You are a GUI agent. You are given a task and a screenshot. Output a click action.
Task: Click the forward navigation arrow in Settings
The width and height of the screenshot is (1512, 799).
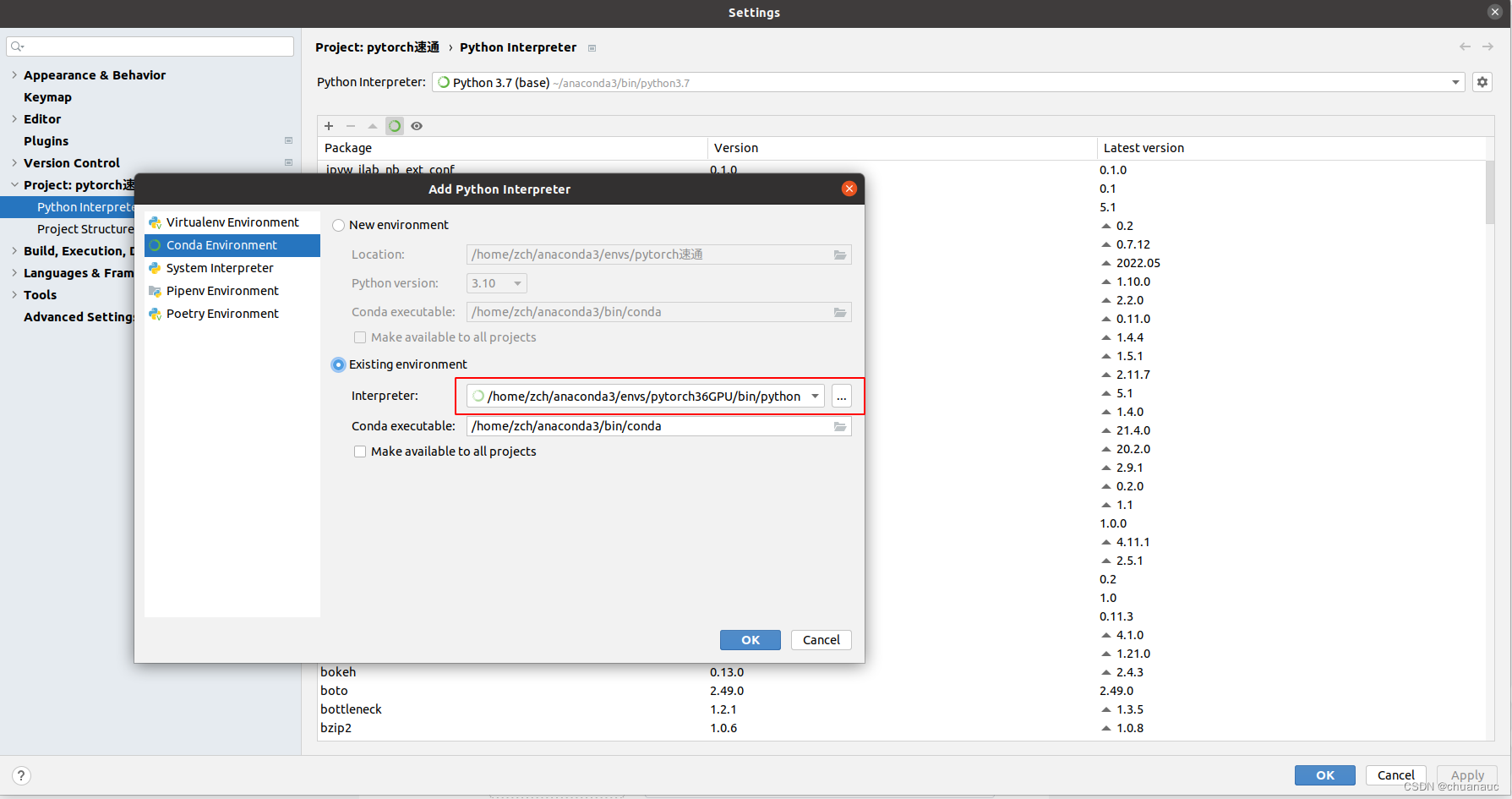pyautogui.click(x=1487, y=47)
